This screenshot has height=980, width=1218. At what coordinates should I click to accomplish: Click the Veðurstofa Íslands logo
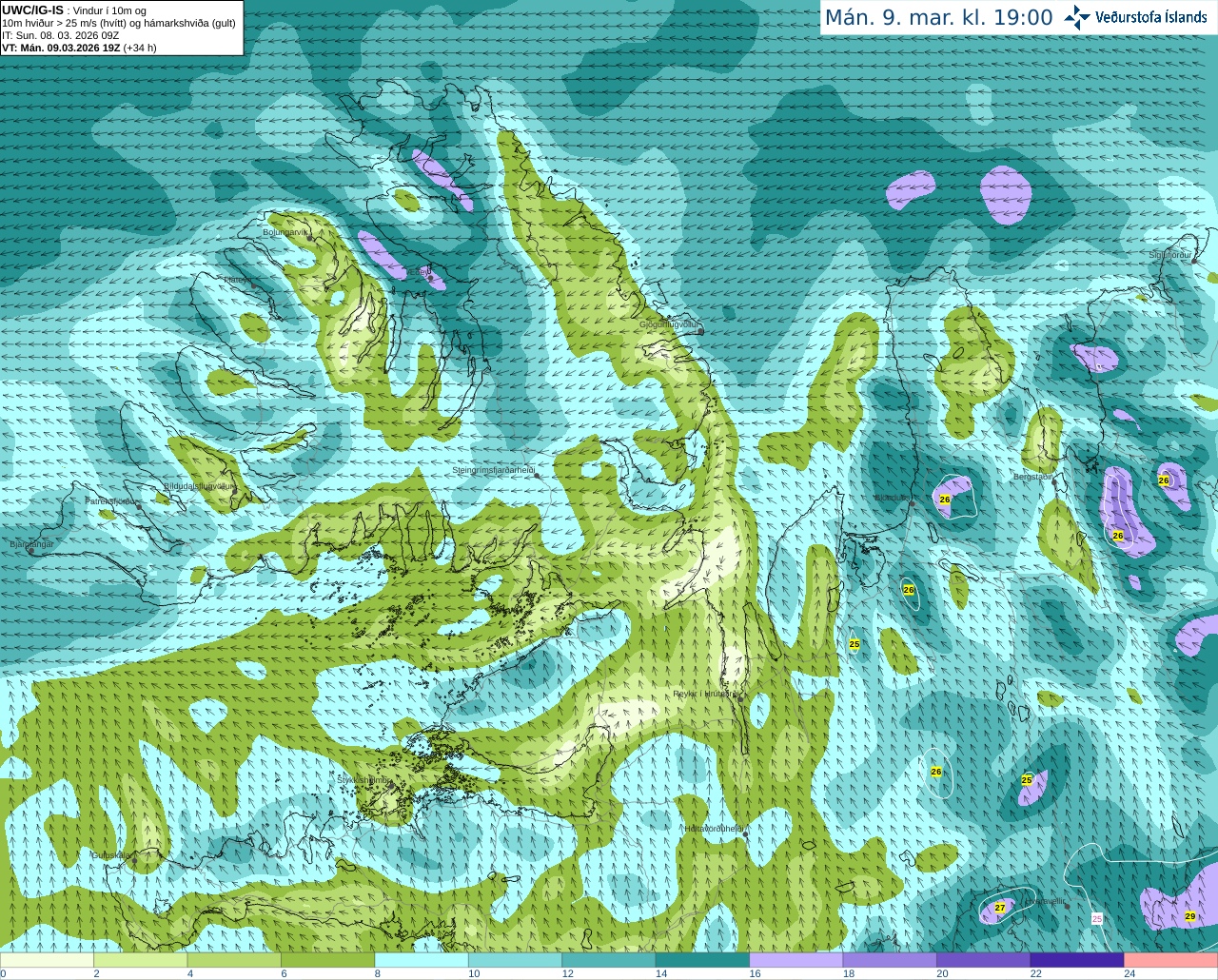(x=1136, y=17)
